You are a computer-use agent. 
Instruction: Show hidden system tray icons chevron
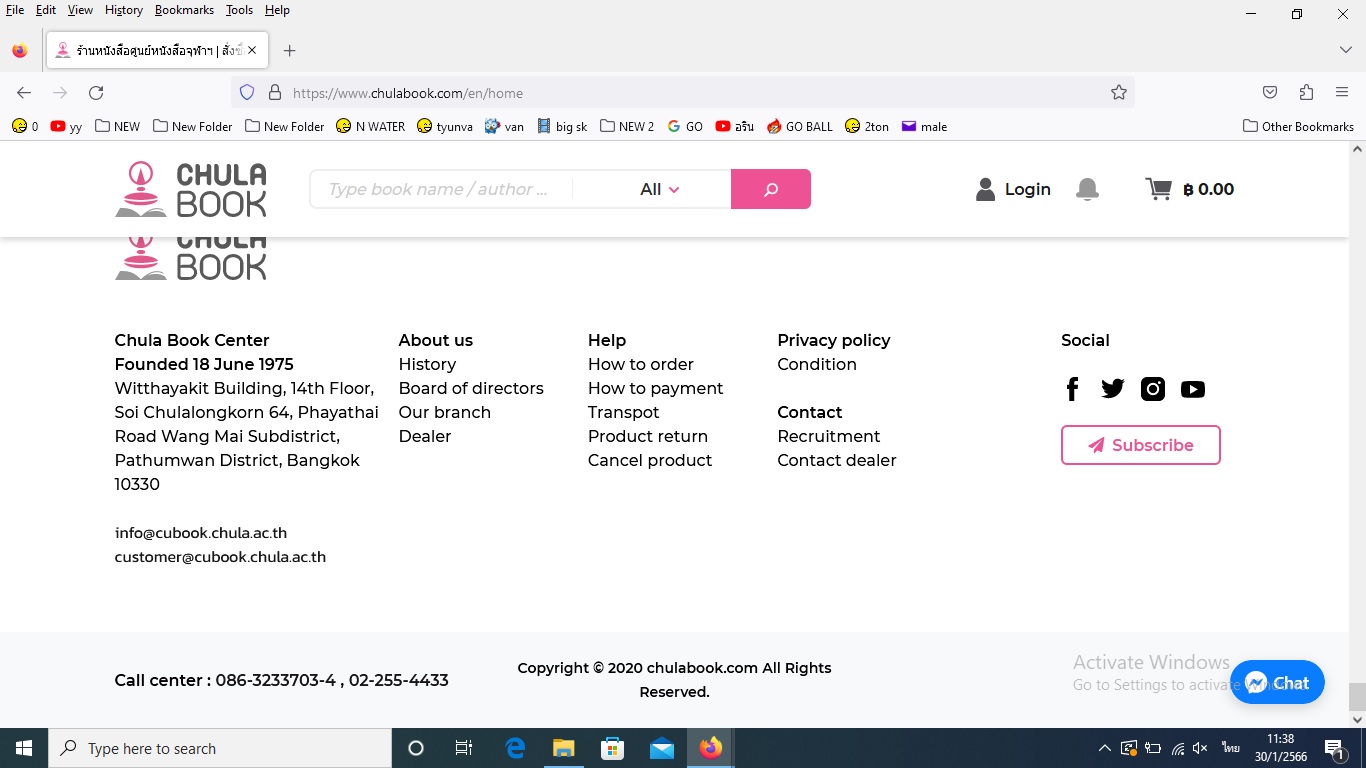(1104, 748)
